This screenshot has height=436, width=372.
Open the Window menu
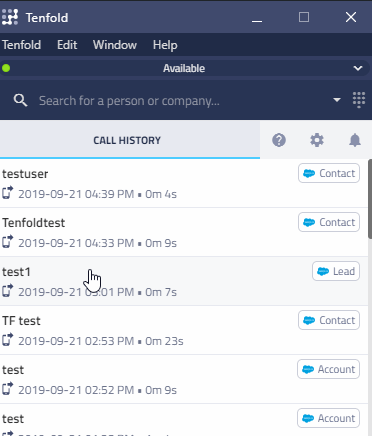tap(115, 45)
